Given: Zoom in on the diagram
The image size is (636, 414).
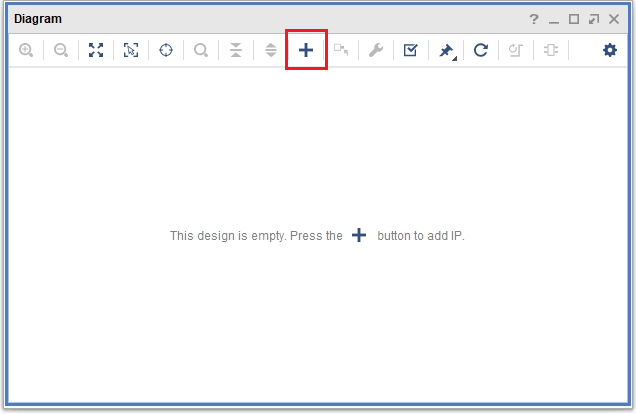Looking at the screenshot, I should (26, 50).
